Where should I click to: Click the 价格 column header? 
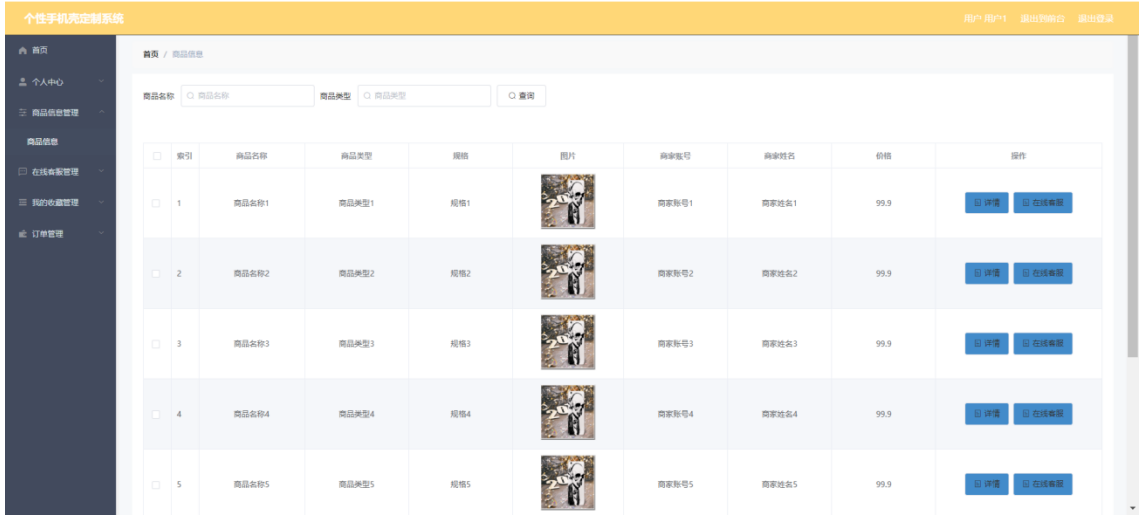[884, 156]
